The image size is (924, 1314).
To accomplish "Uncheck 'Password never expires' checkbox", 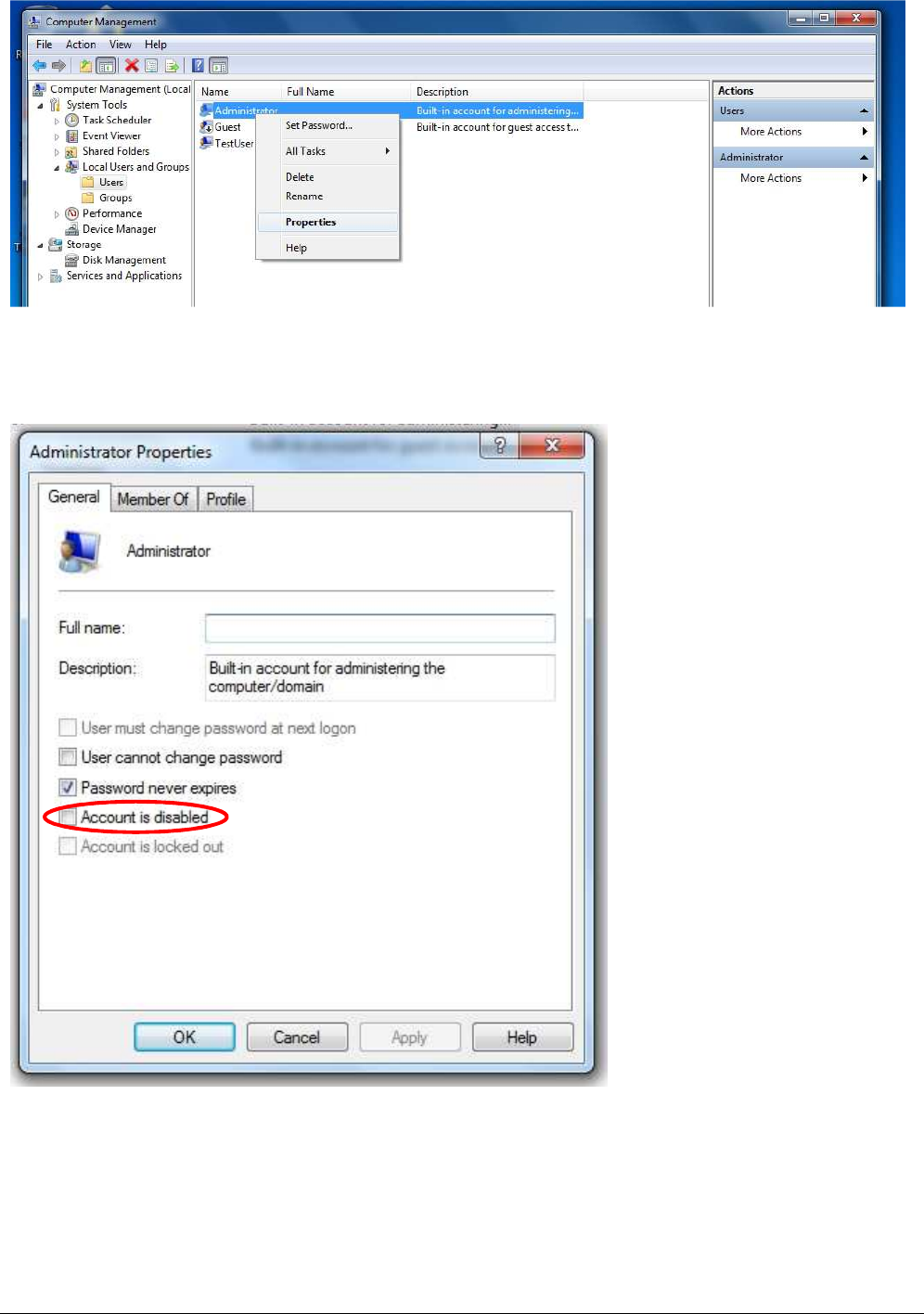I will click(x=68, y=788).
